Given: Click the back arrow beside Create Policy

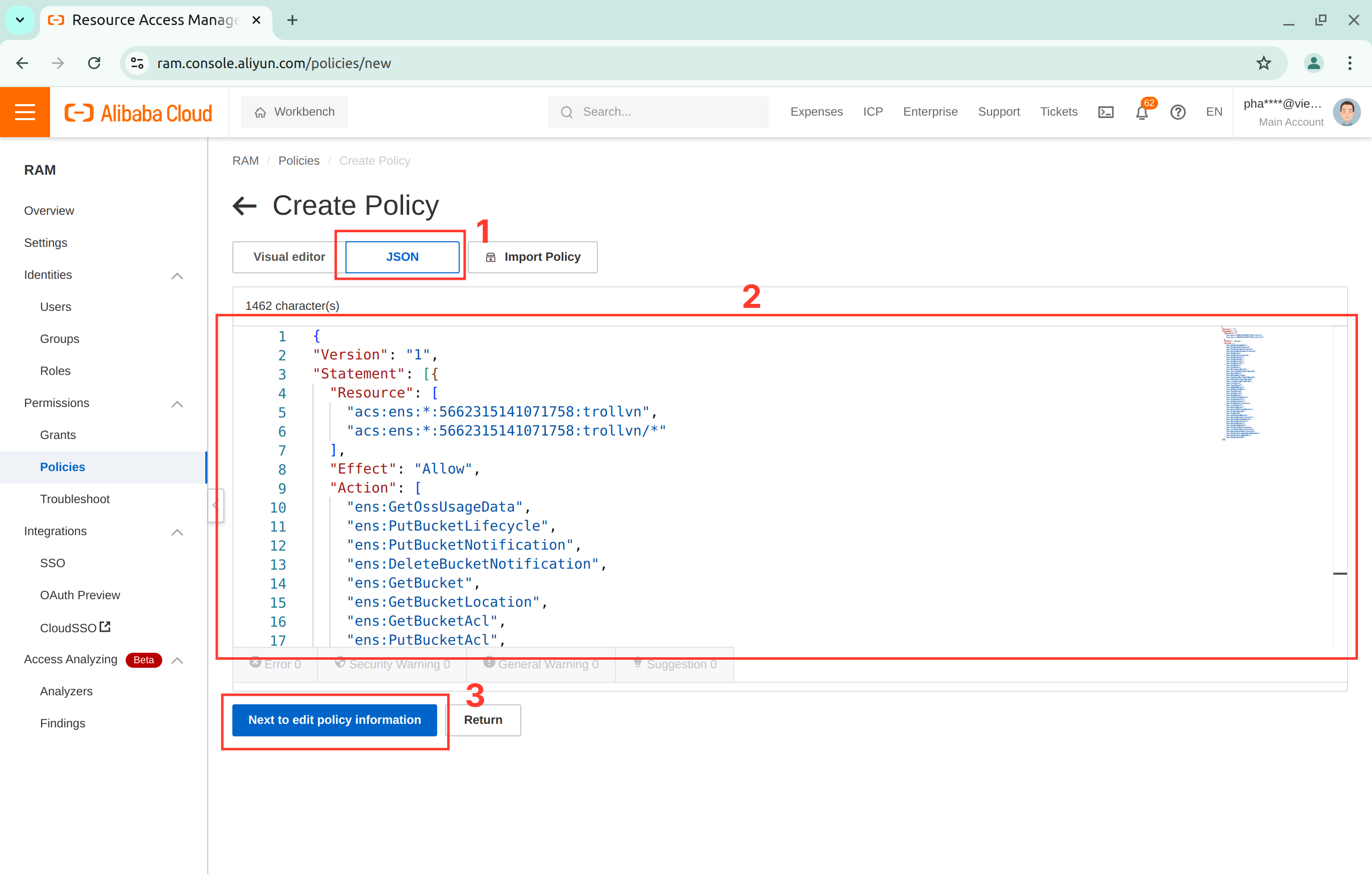Looking at the screenshot, I should pos(244,206).
